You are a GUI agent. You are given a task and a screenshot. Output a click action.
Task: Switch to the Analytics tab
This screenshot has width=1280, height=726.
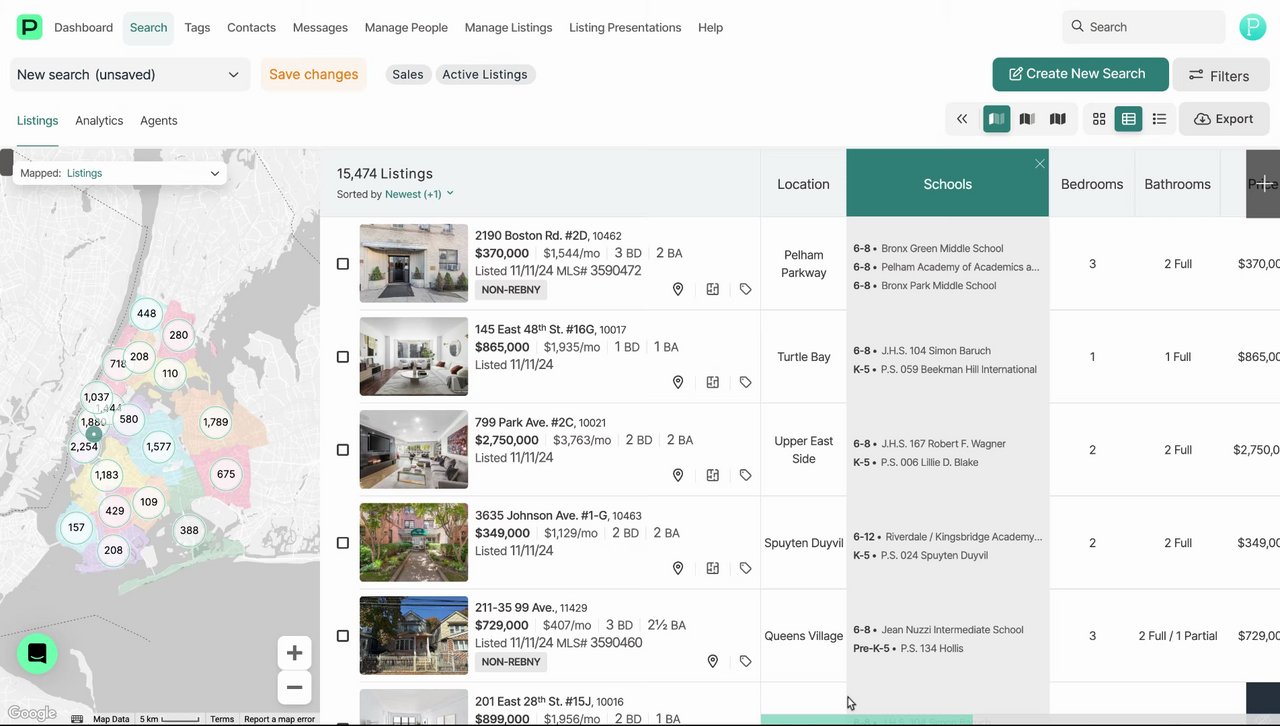(x=99, y=120)
